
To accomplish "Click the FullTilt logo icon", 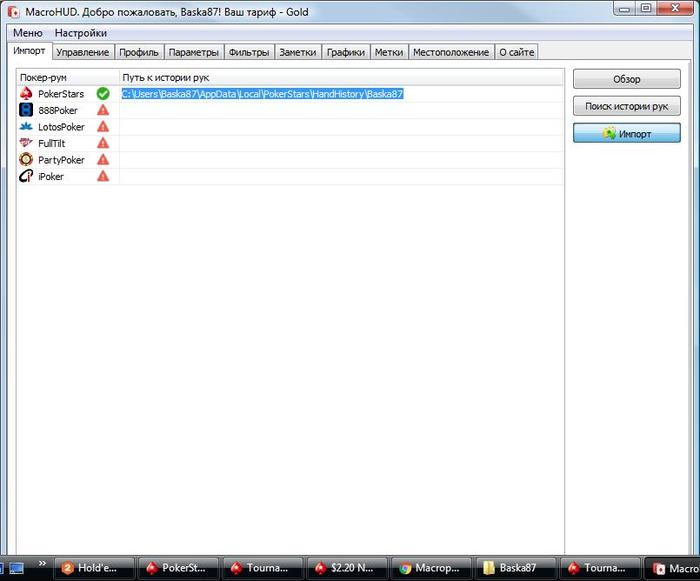I will [x=26, y=142].
